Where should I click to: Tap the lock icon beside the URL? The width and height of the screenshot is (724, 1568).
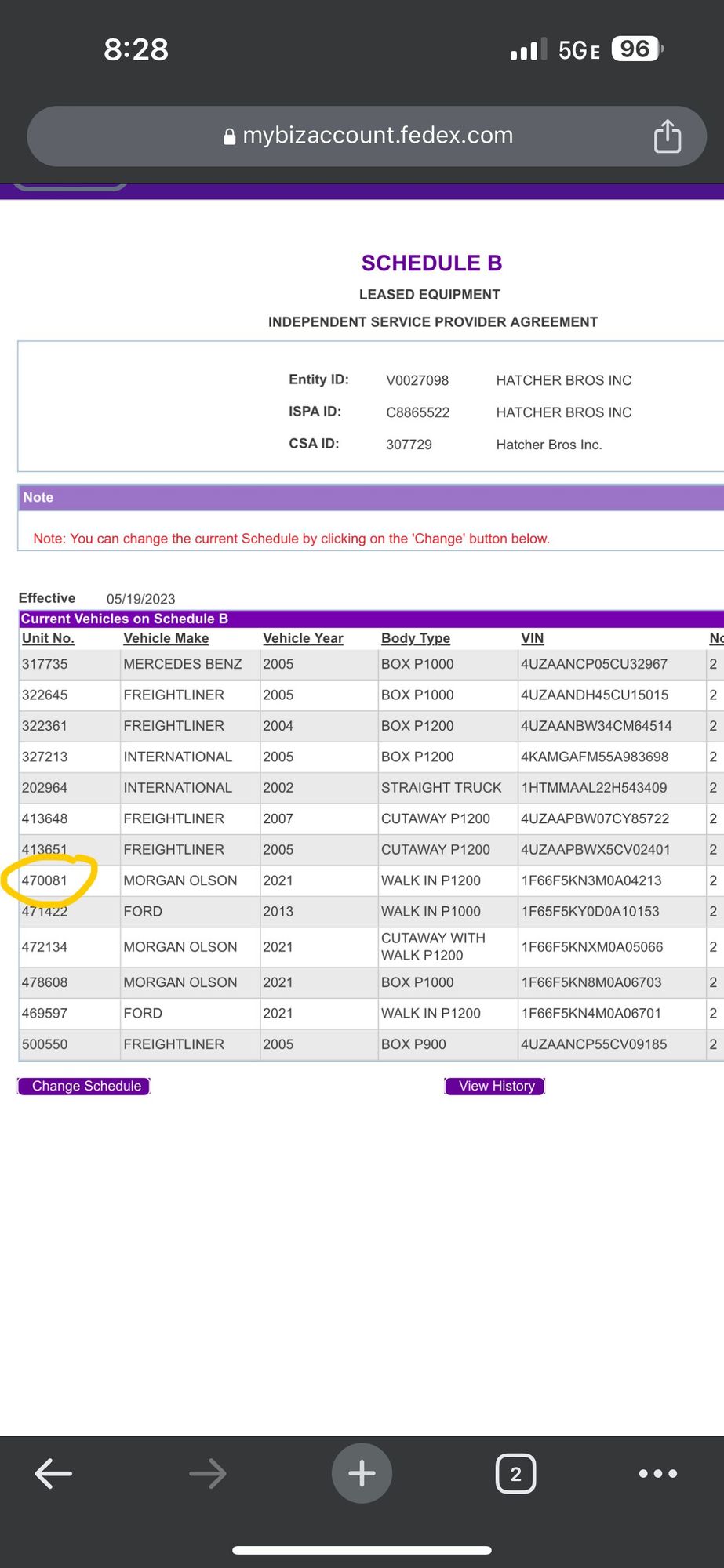[229, 137]
